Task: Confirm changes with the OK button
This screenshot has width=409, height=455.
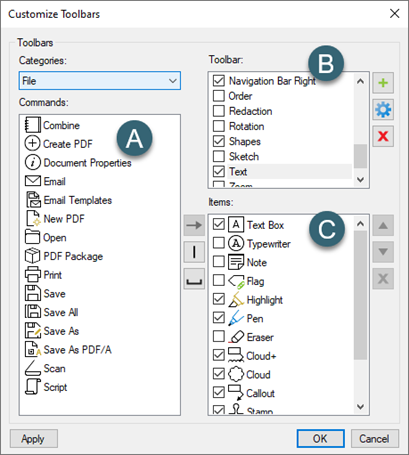Action: coord(320,439)
